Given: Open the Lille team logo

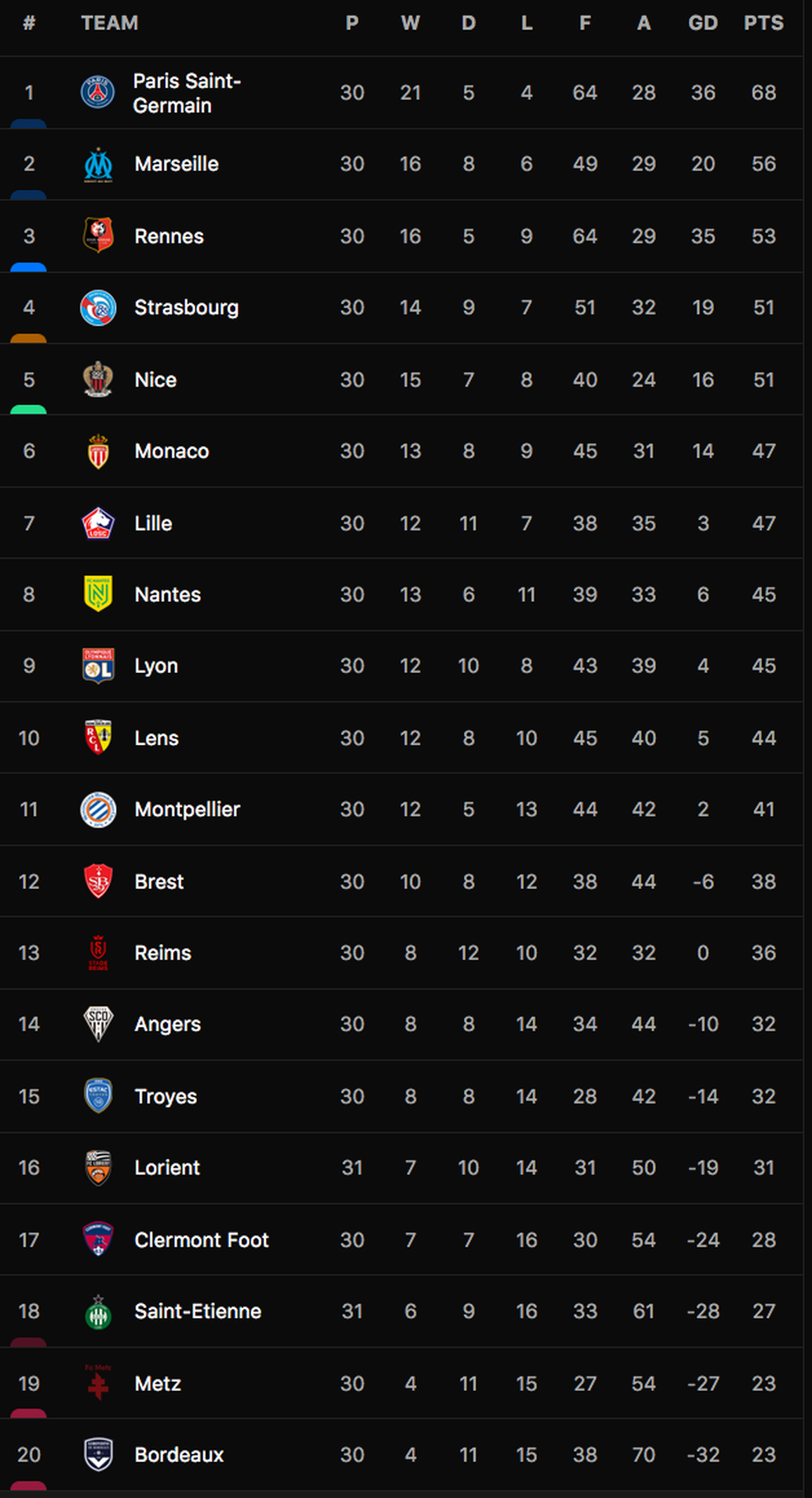Looking at the screenshot, I should click(98, 523).
